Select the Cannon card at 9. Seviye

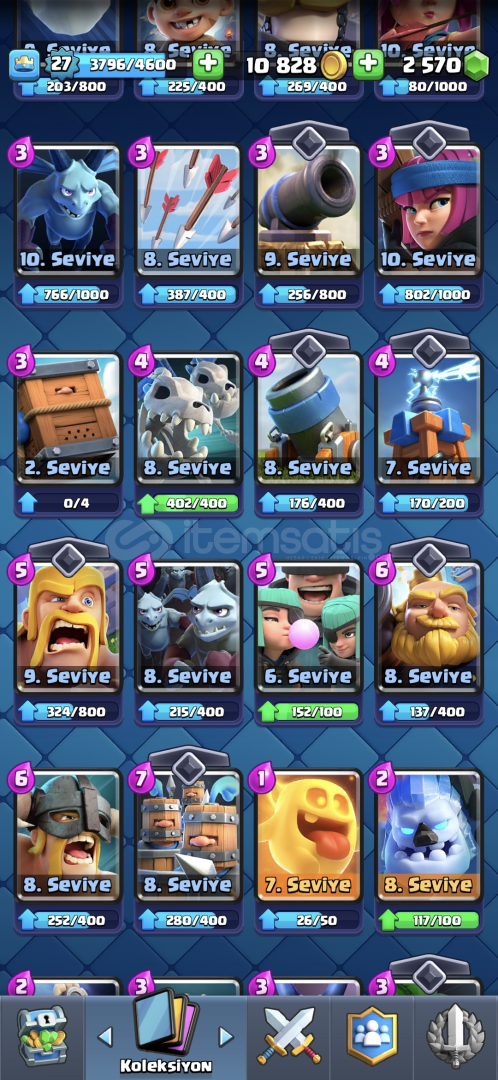[x=308, y=210]
